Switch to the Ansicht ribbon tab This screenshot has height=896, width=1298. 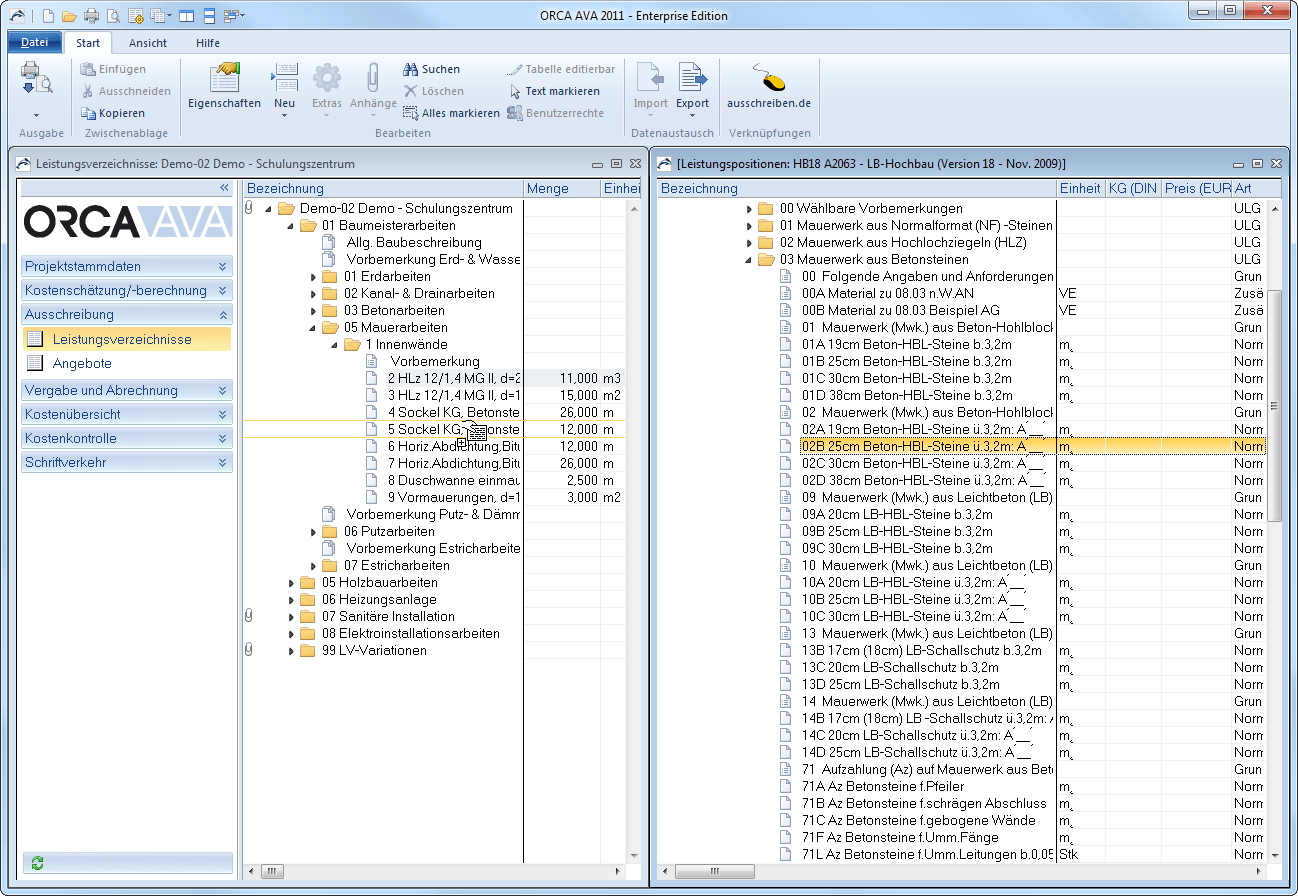pyautogui.click(x=148, y=43)
